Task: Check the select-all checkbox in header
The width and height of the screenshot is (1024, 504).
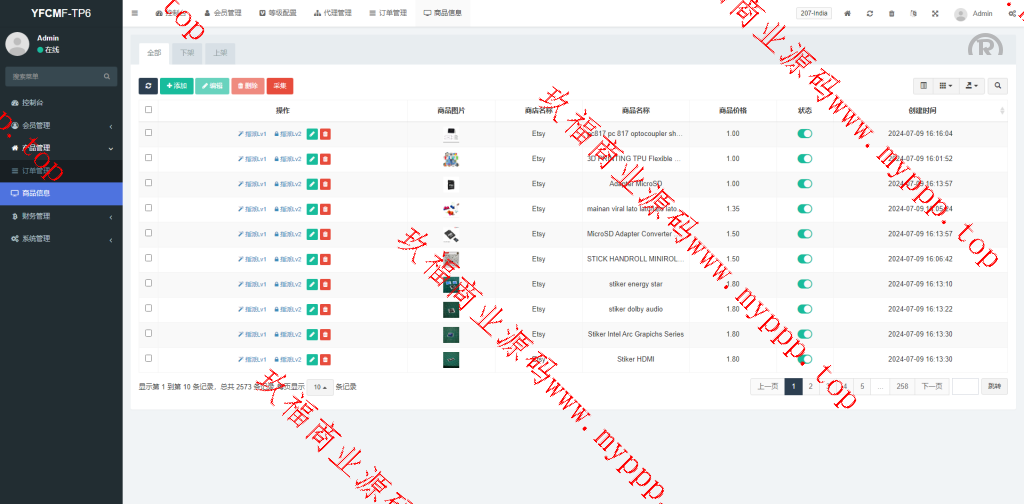Action: [x=149, y=110]
